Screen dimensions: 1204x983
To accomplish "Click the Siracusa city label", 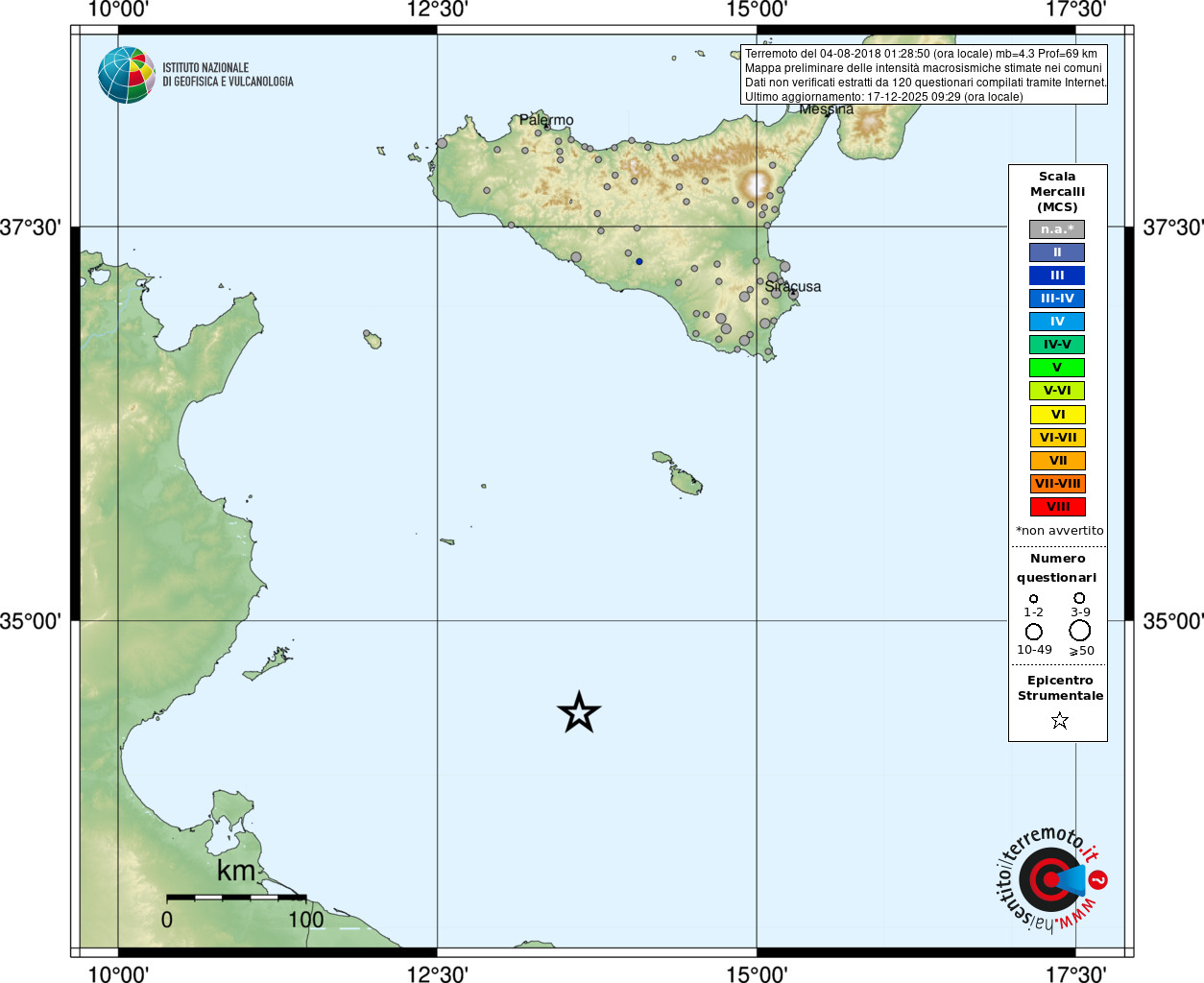I will [x=793, y=286].
